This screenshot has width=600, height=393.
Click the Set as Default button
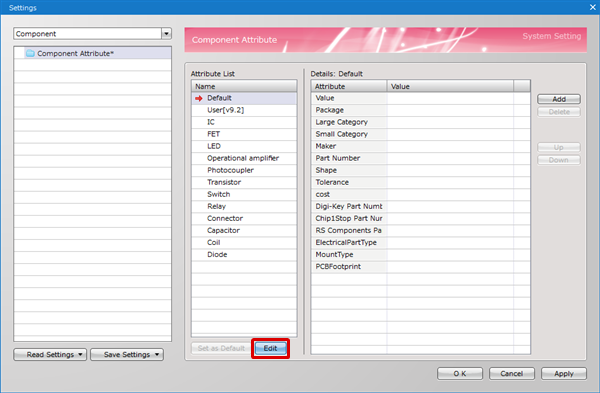point(221,348)
